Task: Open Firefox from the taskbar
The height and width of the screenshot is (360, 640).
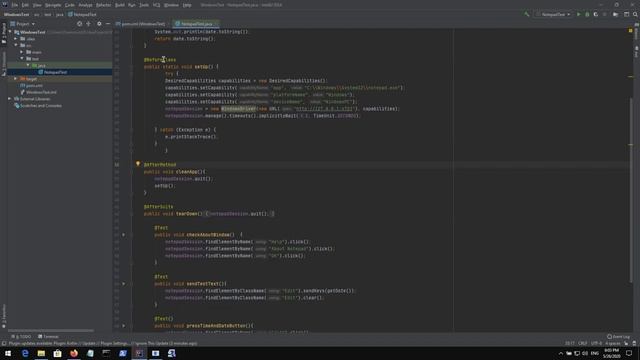Action: pos(74,353)
